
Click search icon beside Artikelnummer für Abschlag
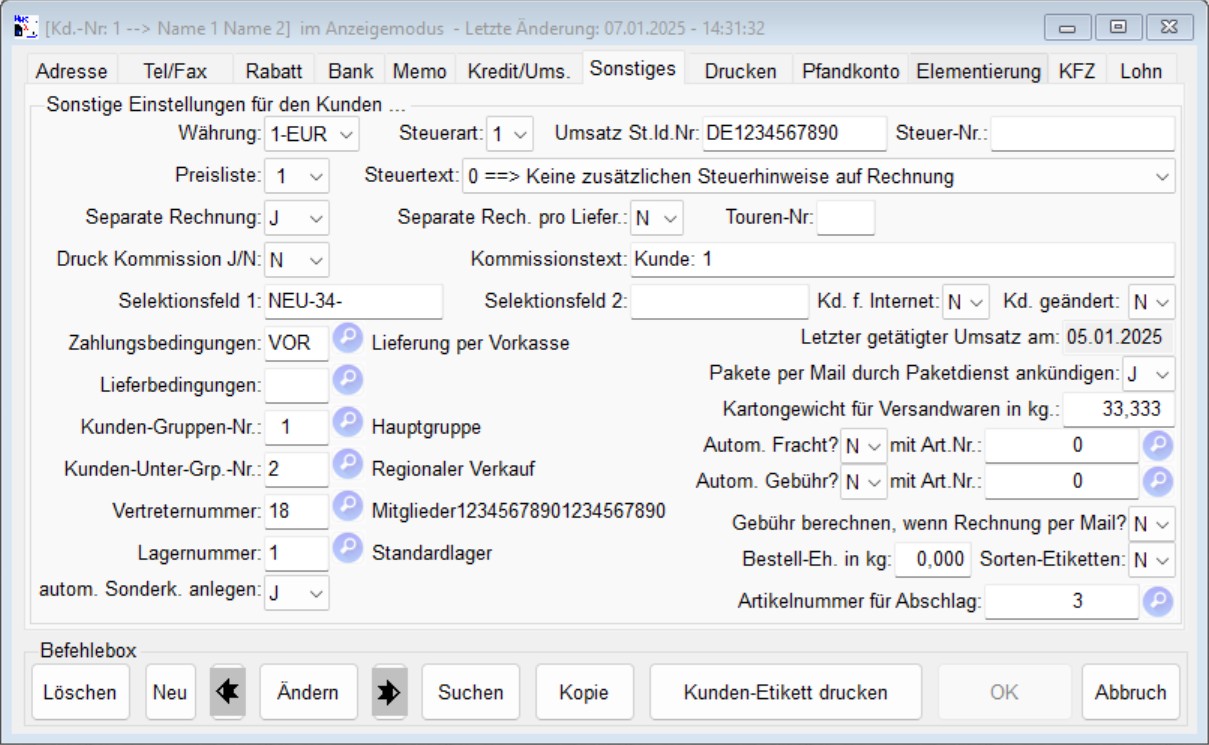pyautogui.click(x=1157, y=601)
